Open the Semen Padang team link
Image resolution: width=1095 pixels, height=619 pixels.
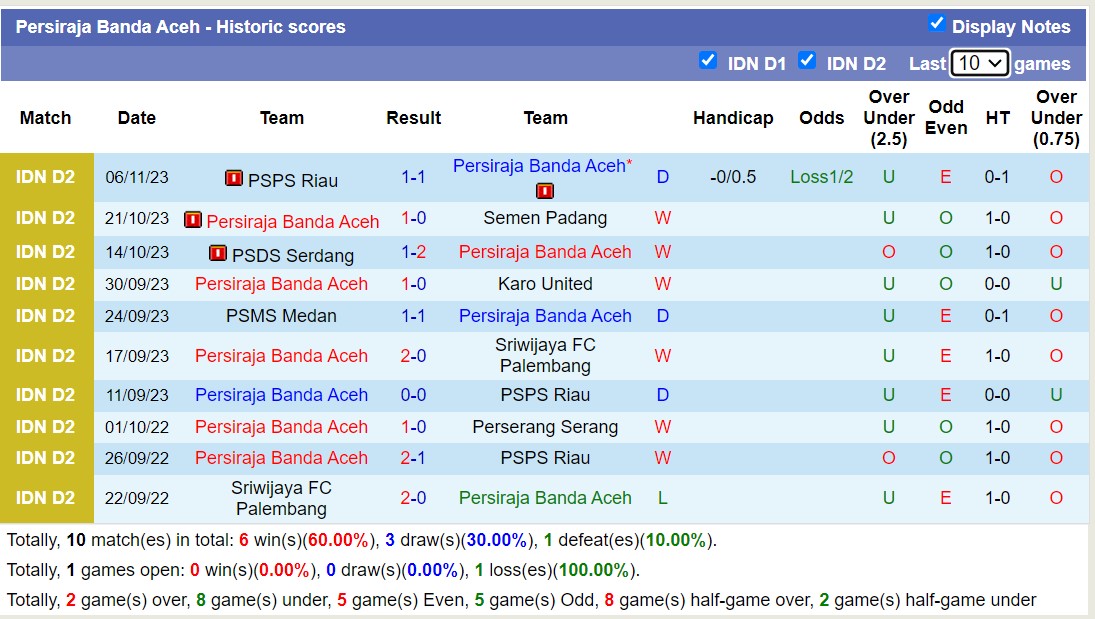(545, 218)
